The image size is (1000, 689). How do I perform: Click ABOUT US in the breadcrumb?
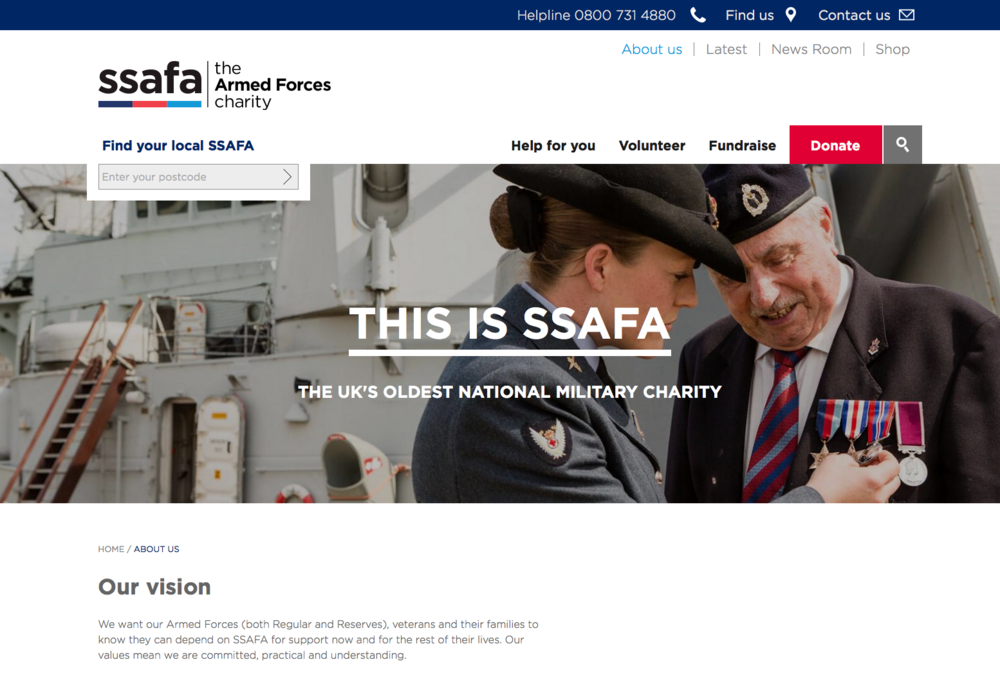[156, 549]
